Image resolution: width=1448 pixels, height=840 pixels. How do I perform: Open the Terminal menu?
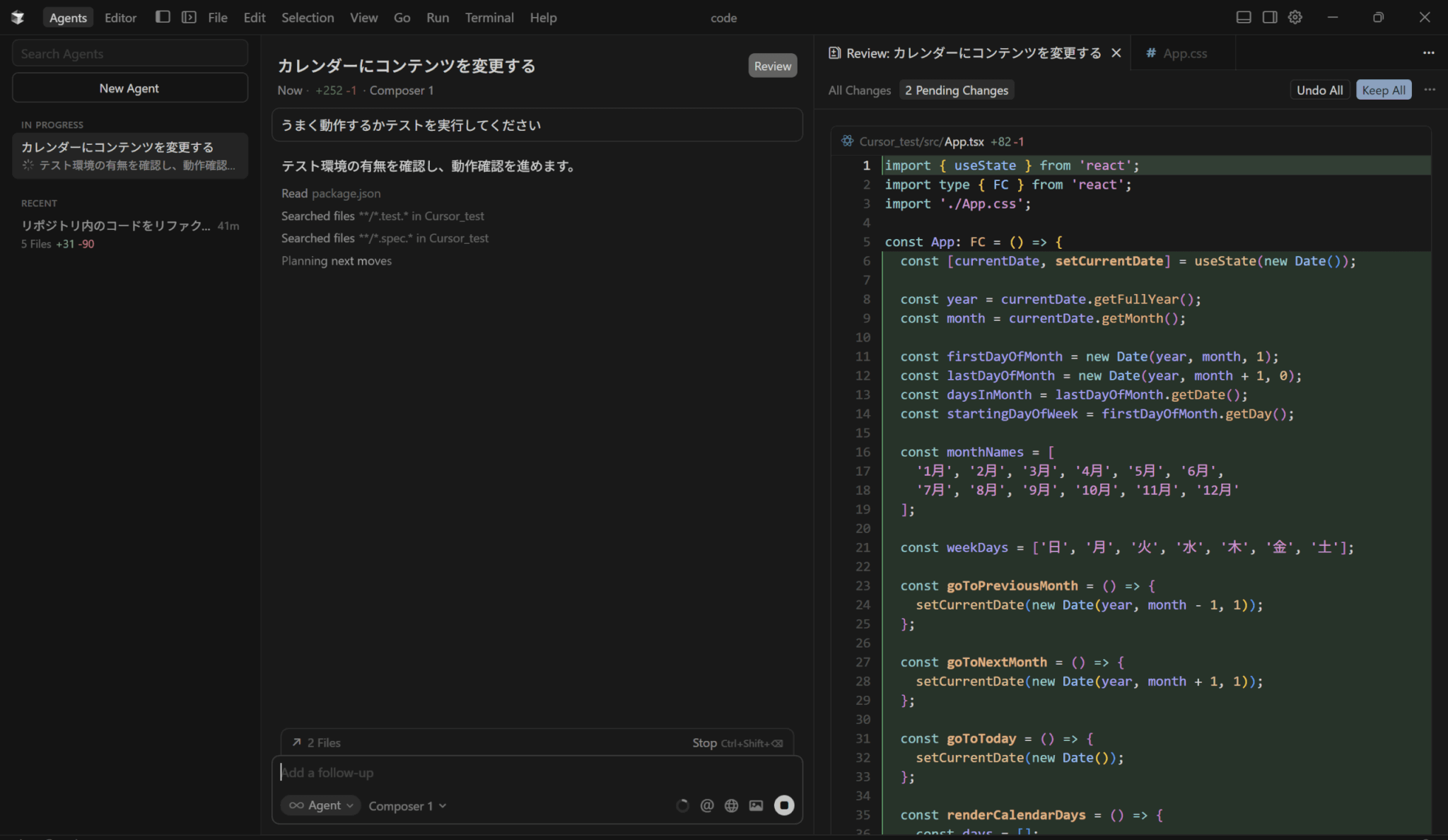tap(489, 18)
